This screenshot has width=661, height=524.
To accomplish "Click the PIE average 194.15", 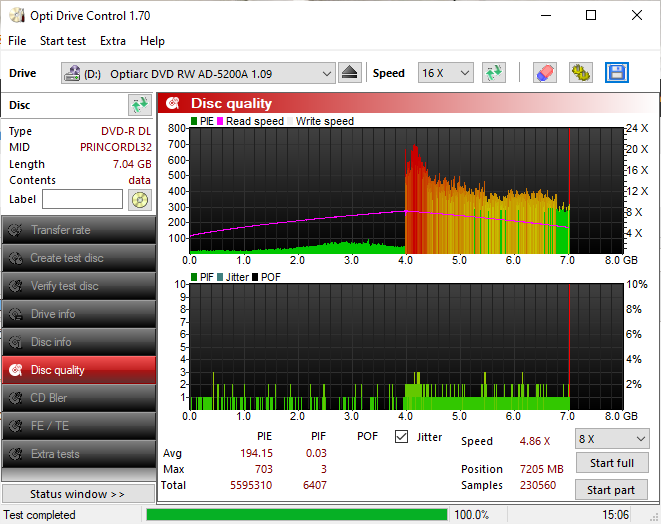I will (x=256, y=453).
